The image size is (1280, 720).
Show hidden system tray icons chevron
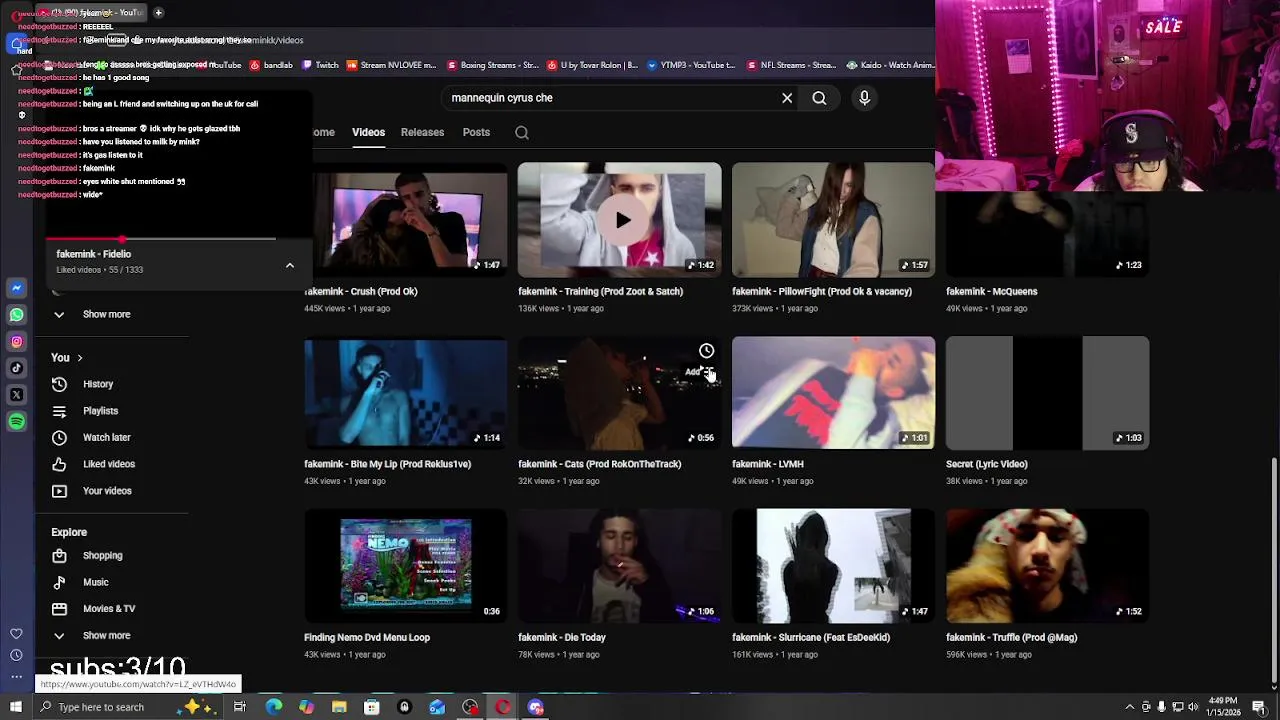[1130, 707]
